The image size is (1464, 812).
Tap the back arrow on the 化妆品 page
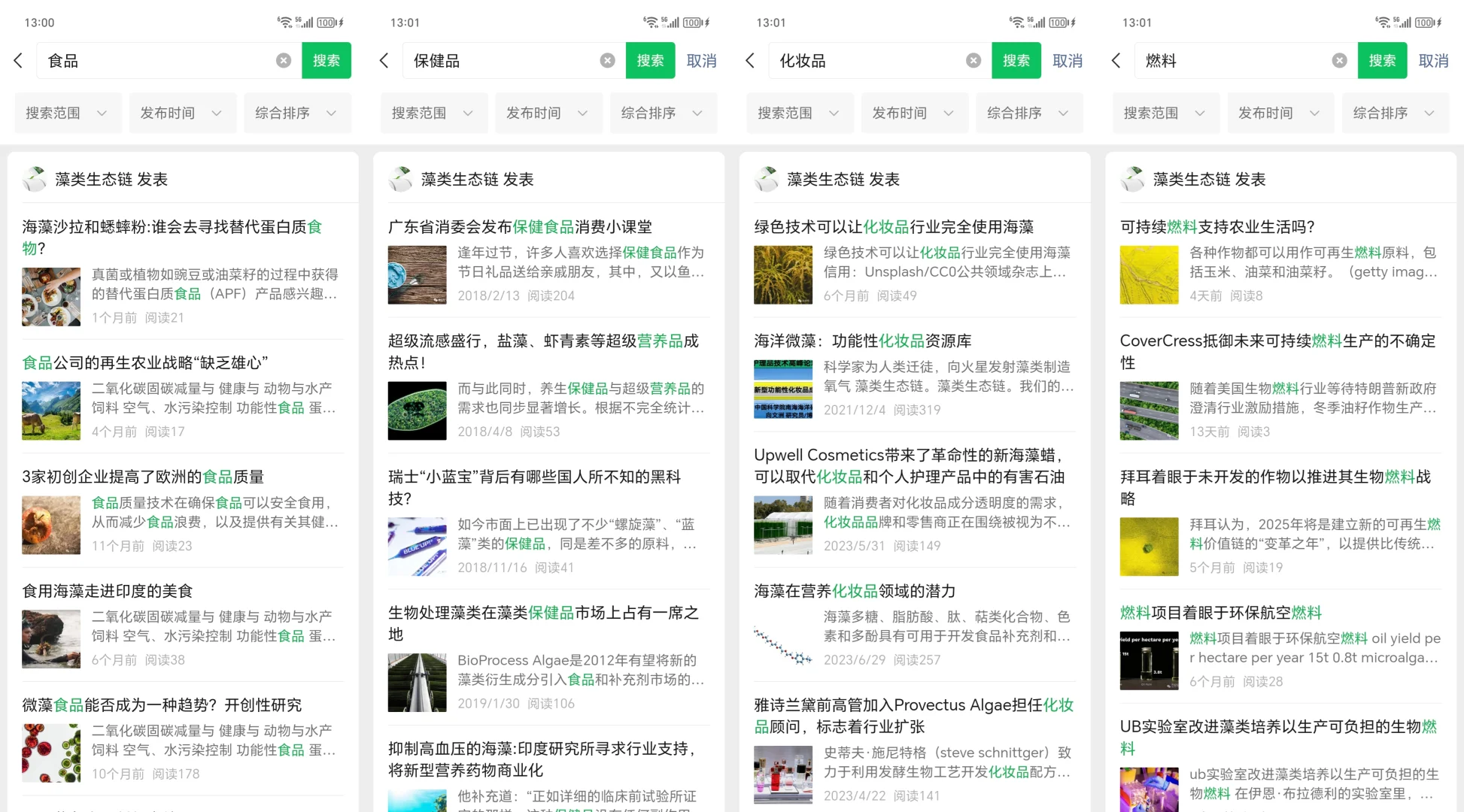[750, 60]
